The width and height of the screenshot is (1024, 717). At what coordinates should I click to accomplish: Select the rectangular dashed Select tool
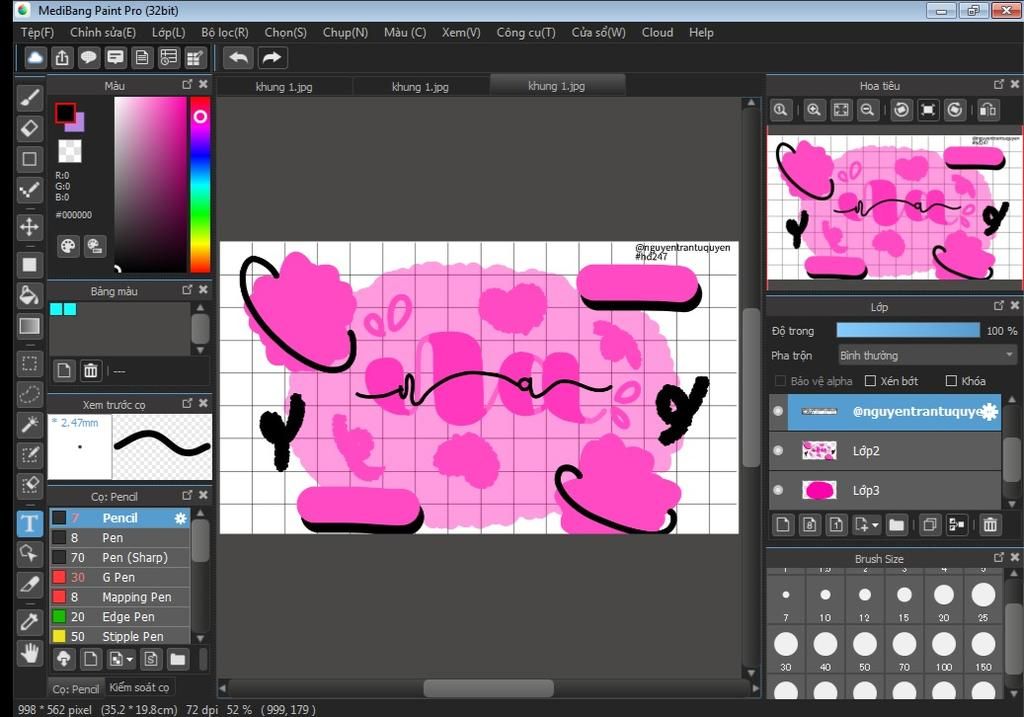point(29,363)
